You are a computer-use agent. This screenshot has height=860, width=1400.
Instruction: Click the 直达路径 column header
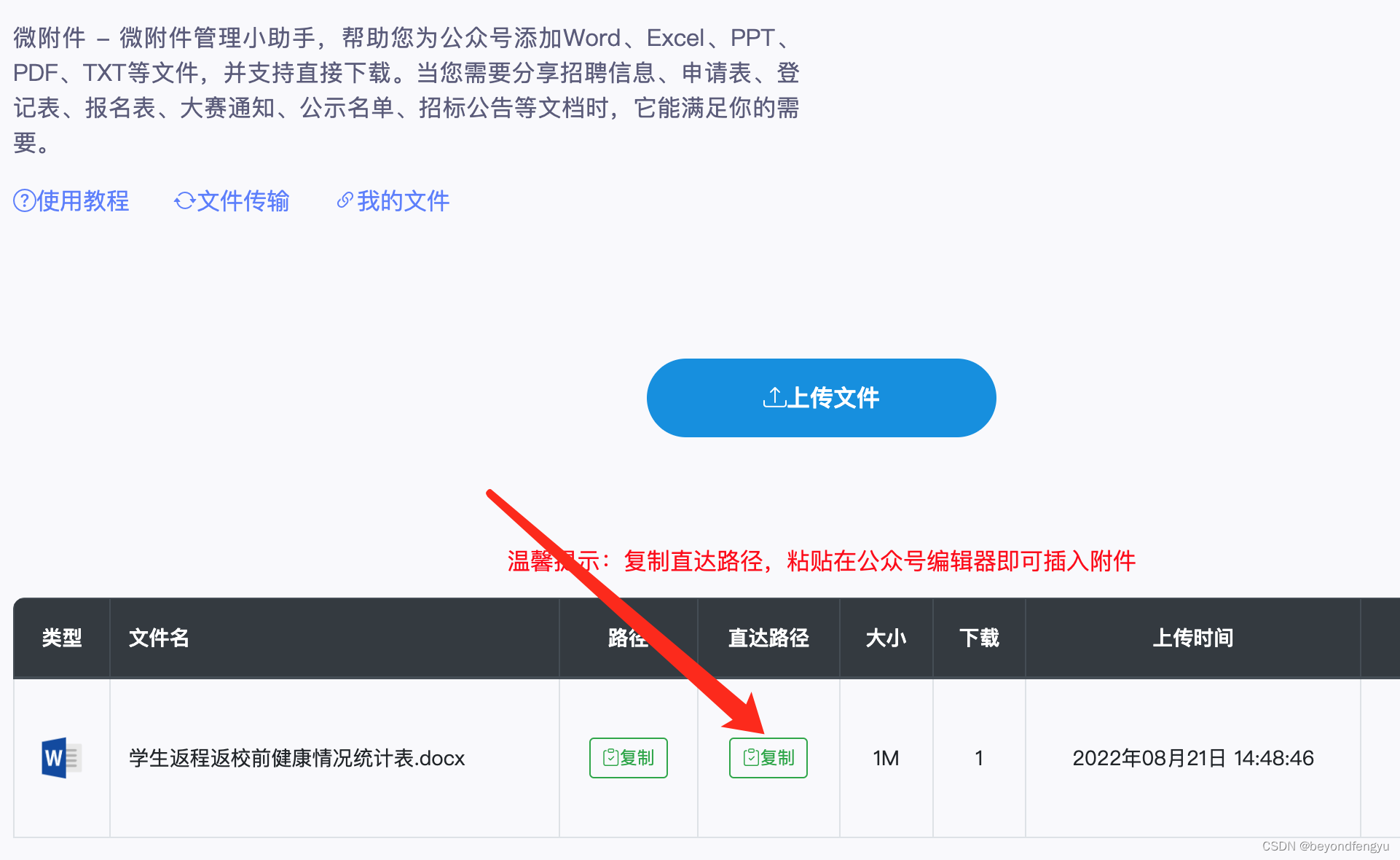tap(768, 638)
